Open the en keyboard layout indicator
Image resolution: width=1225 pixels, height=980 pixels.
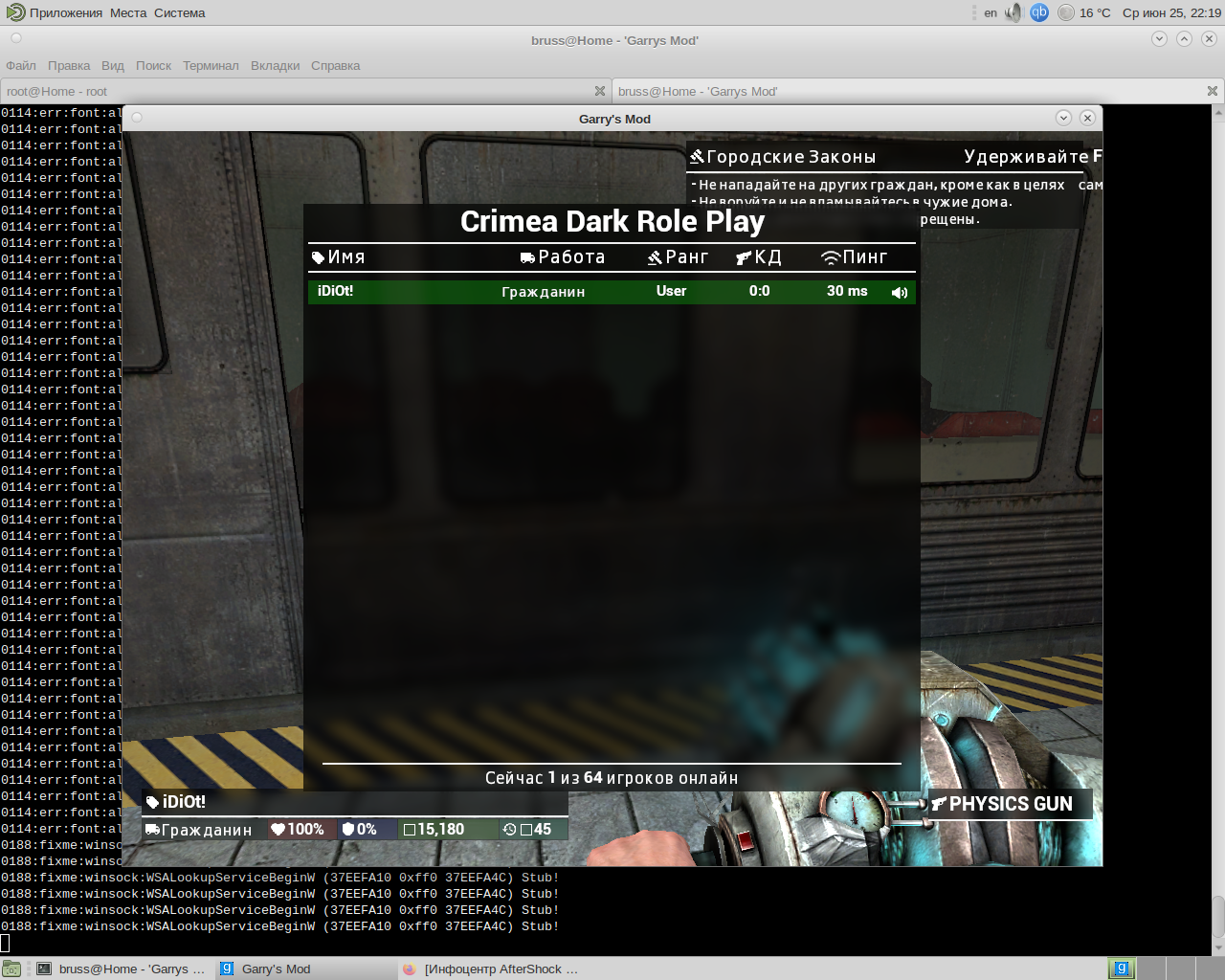[991, 12]
